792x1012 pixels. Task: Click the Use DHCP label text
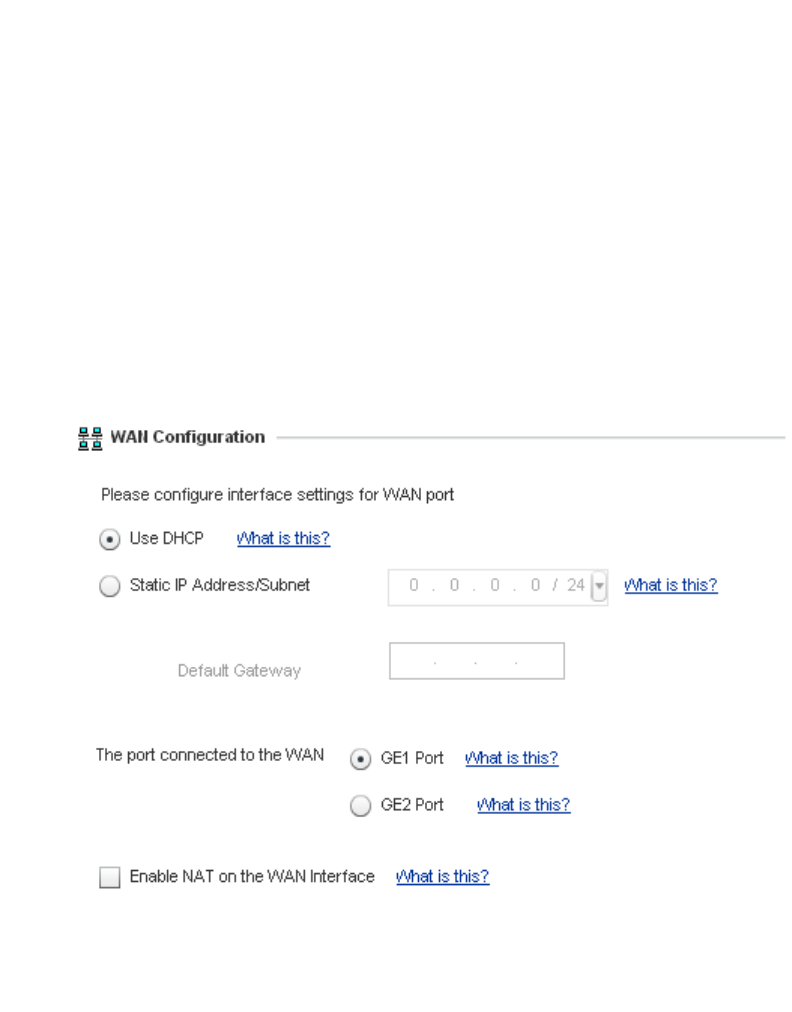pos(167,539)
